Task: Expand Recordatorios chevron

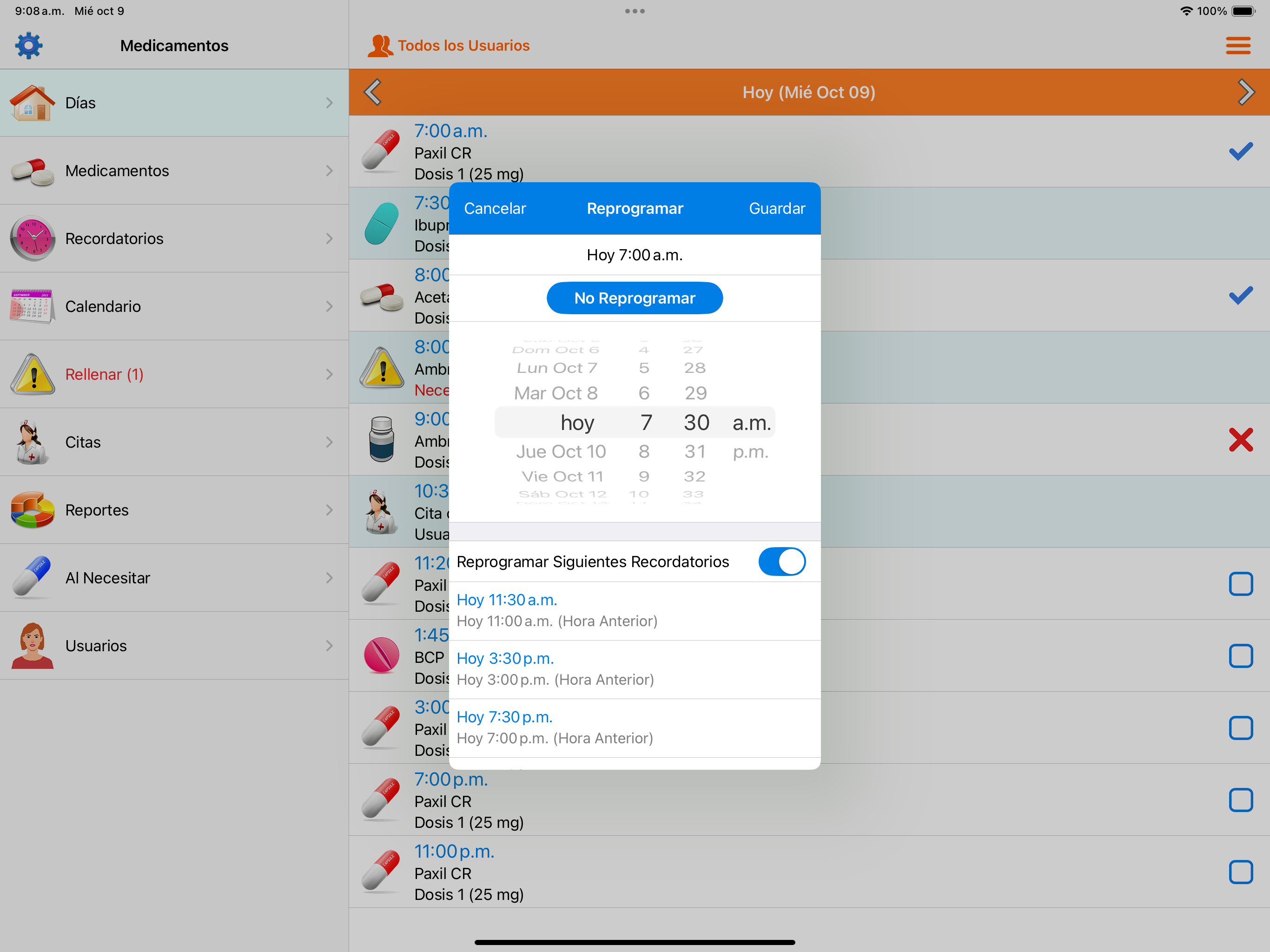Action: (330, 239)
